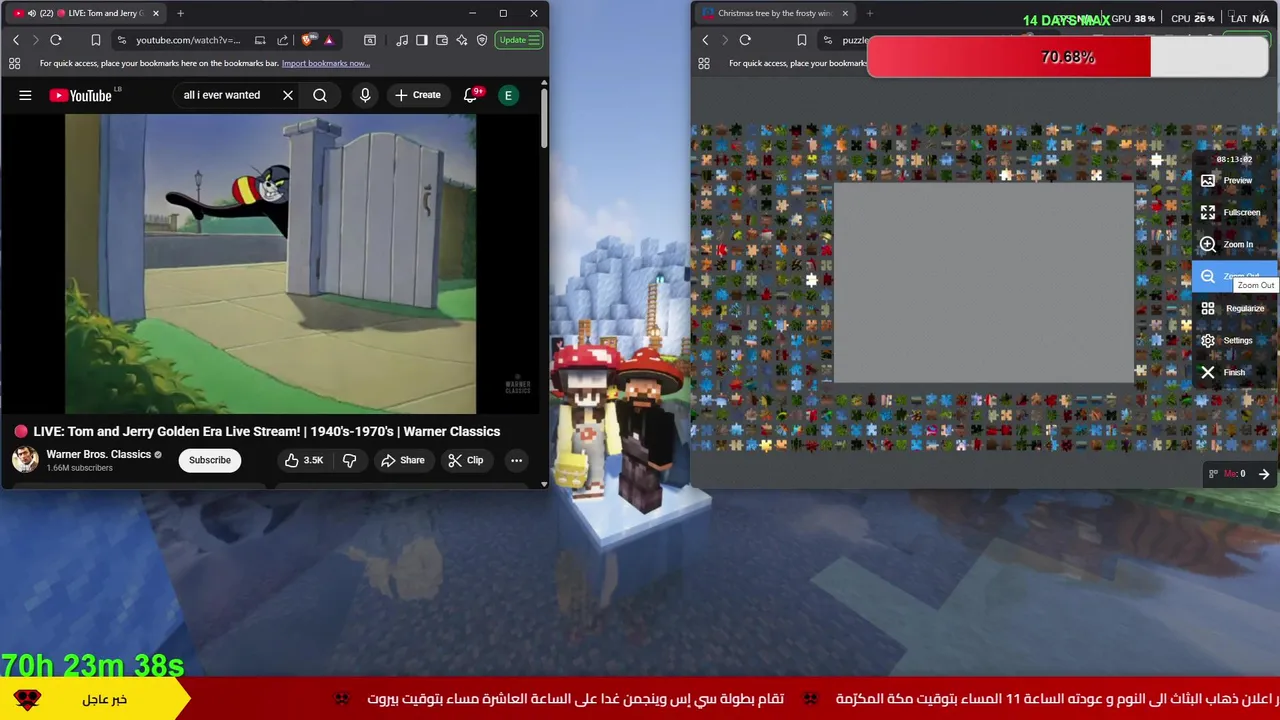Run the YouTube search magnifier
Screen dimensions: 1280x720
[x=320, y=95]
